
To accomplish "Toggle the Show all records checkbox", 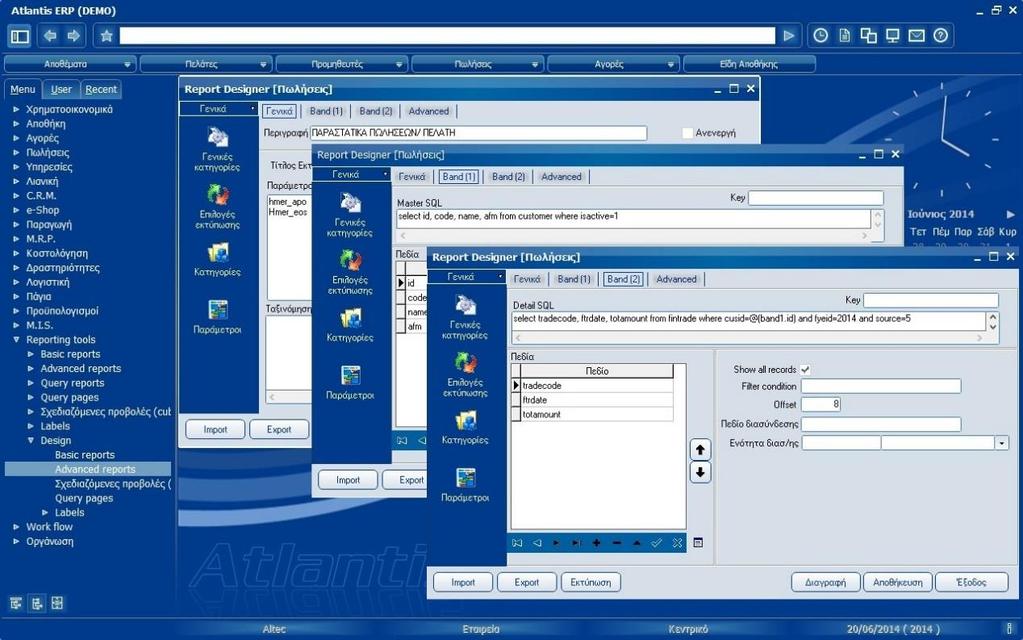I will tap(806, 369).
